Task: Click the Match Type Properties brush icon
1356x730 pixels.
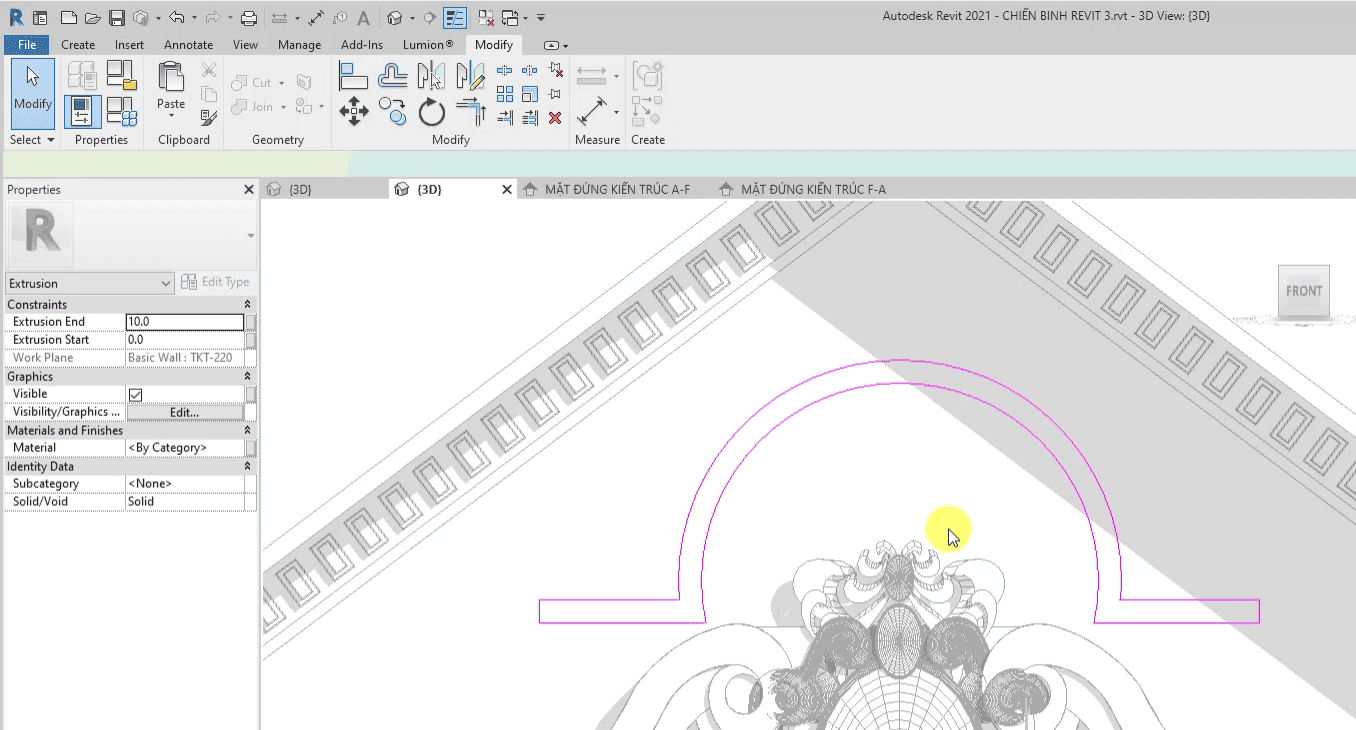Action: click(209, 117)
